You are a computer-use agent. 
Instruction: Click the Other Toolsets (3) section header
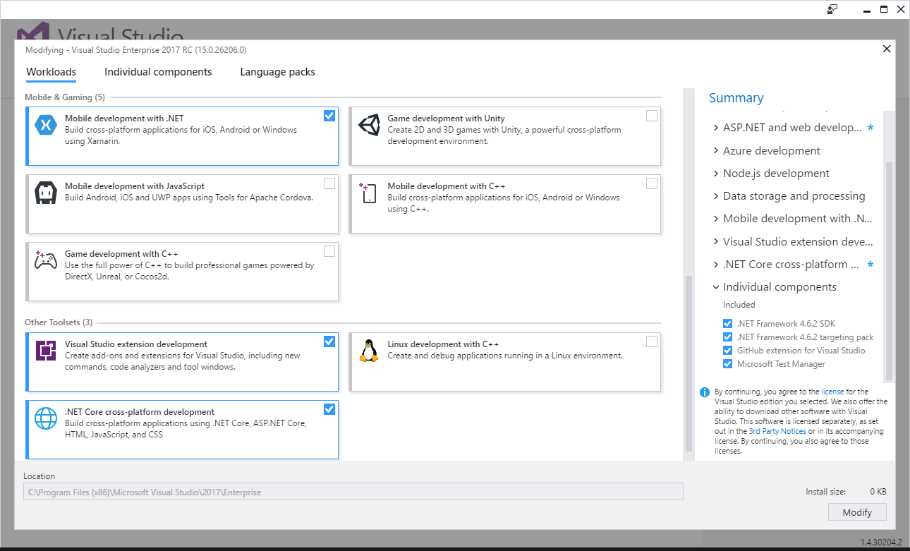(x=58, y=322)
